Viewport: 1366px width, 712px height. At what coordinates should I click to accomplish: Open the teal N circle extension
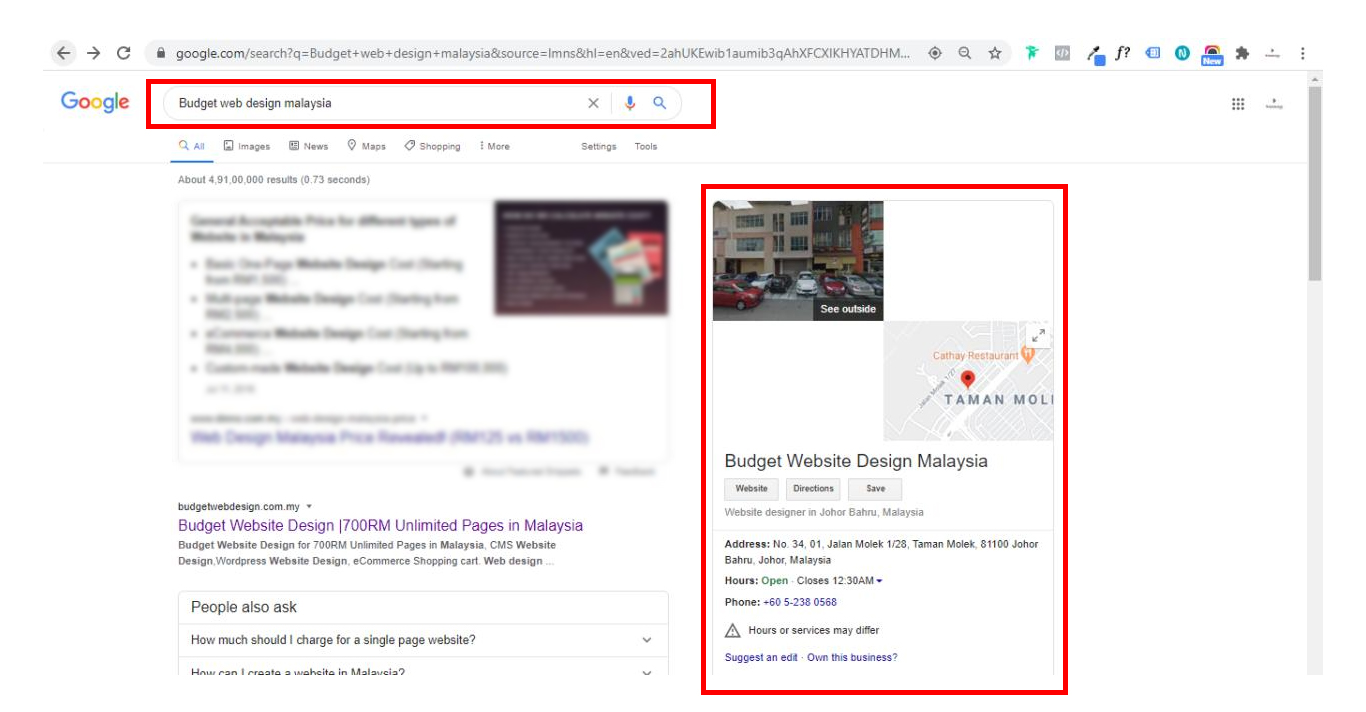pos(1182,54)
